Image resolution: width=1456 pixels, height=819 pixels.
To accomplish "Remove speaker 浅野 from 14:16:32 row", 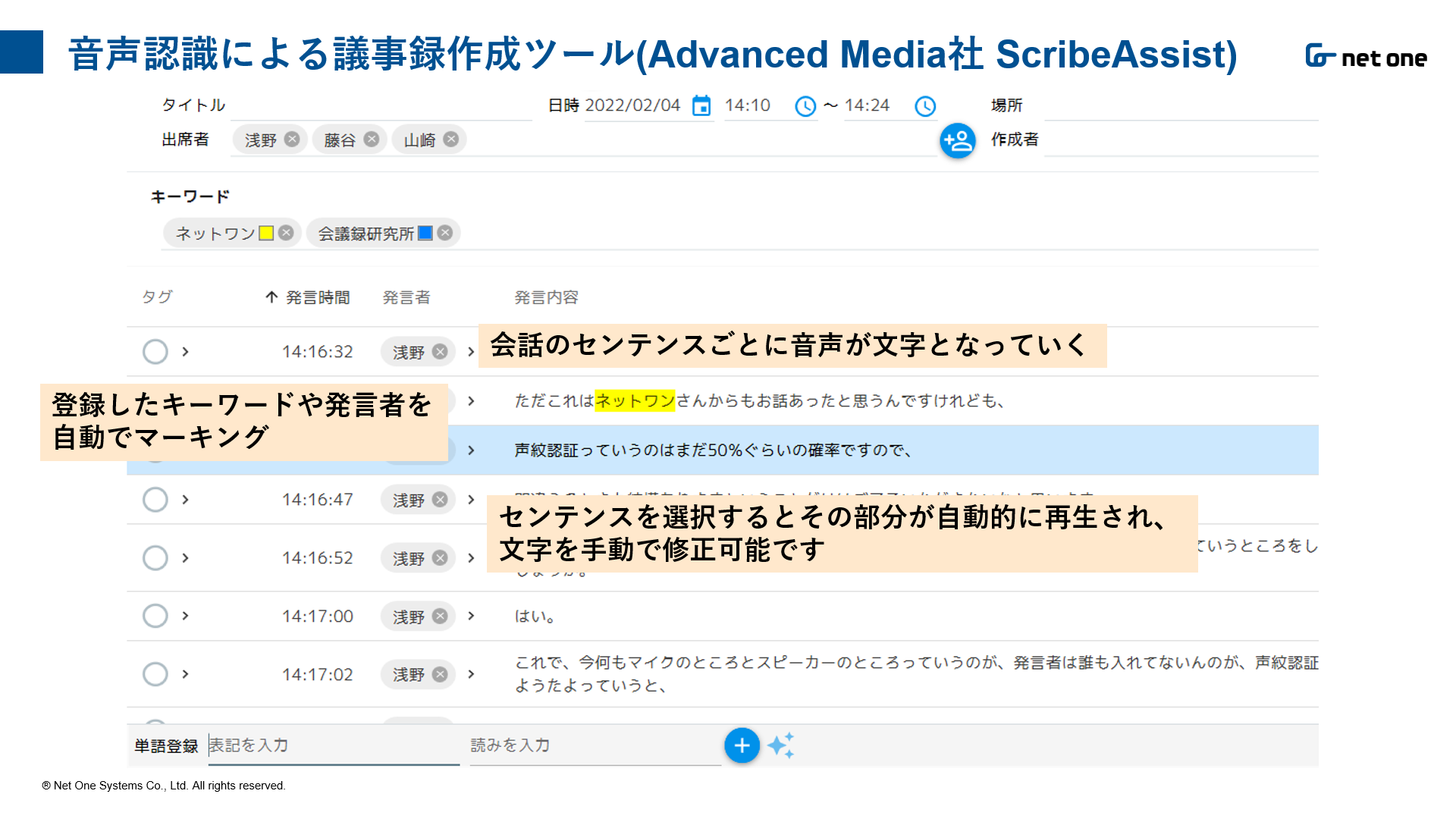I will coord(440,352).
